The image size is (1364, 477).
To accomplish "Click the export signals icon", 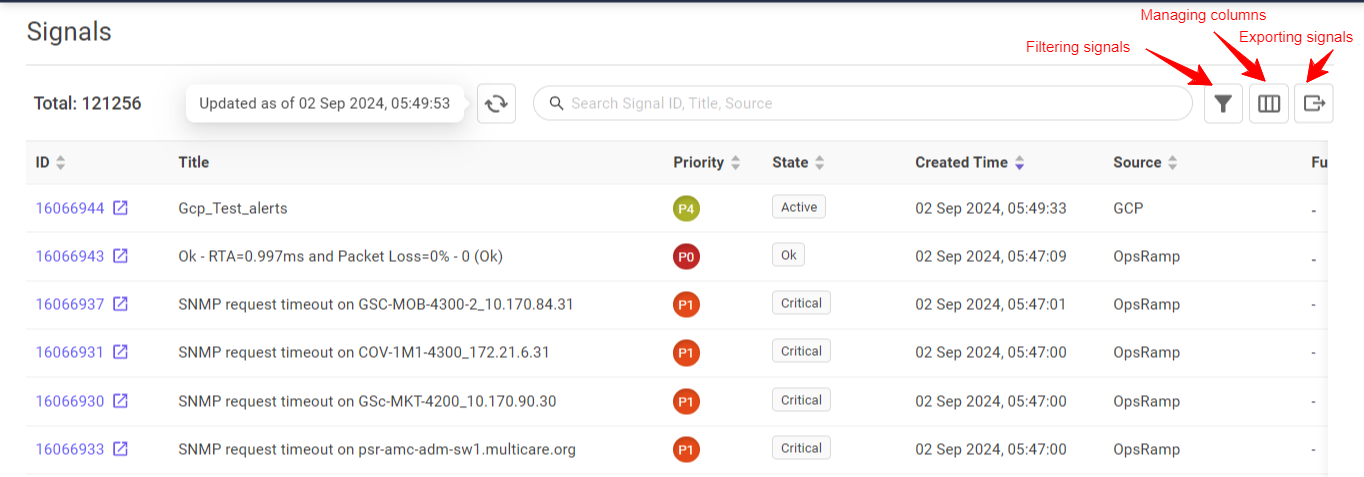I will (1314, 104).
